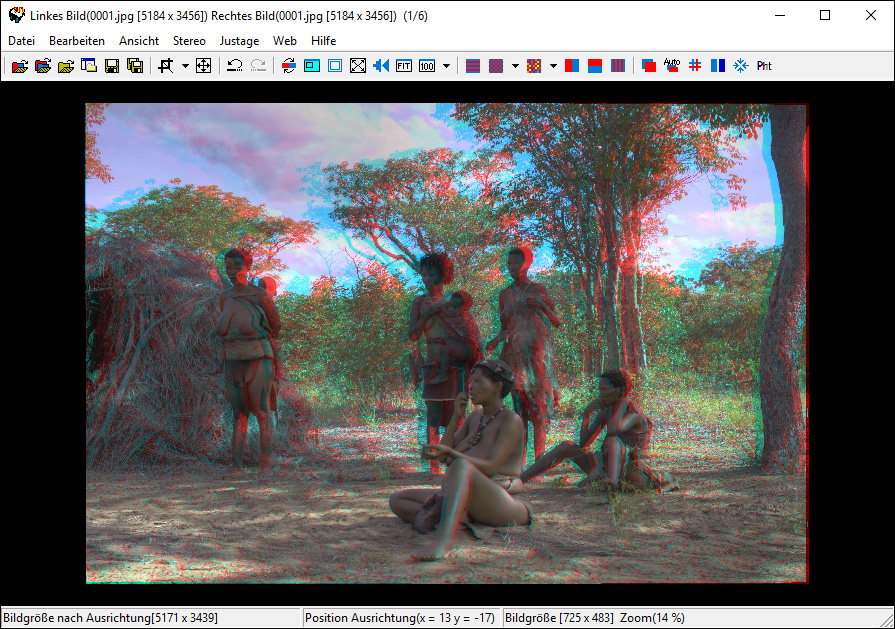This screenshot has height=629, width=895.
Task: Click the blue snowflake icon
Action: click(x=740, y=66)
